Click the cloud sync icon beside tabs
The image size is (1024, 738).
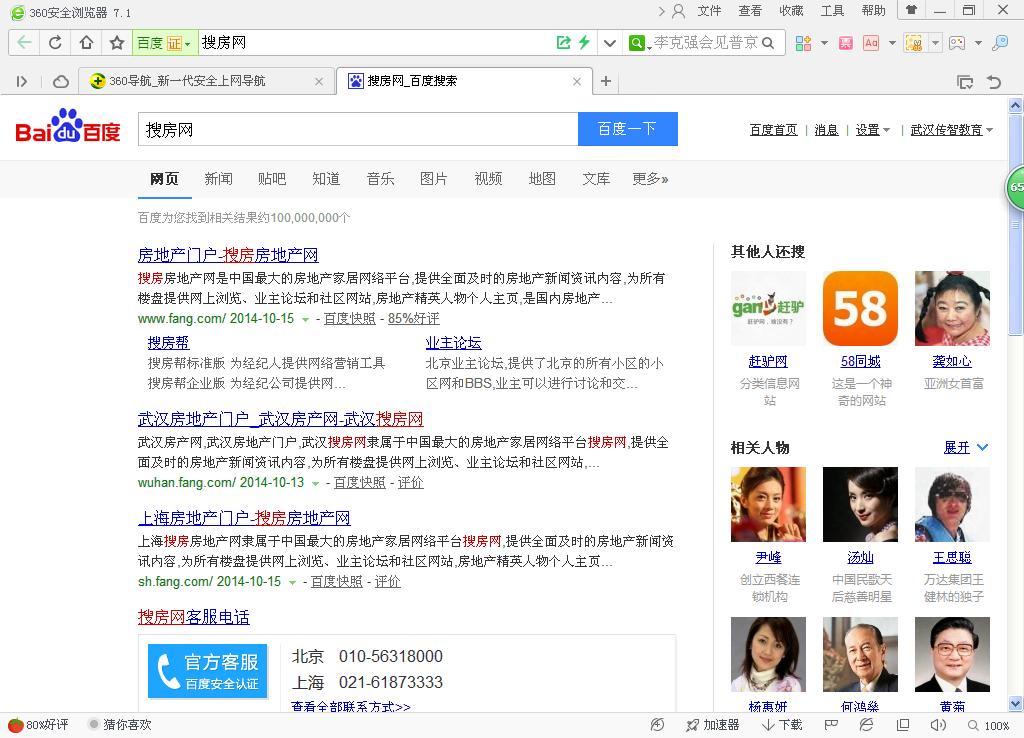click(61, 81)
